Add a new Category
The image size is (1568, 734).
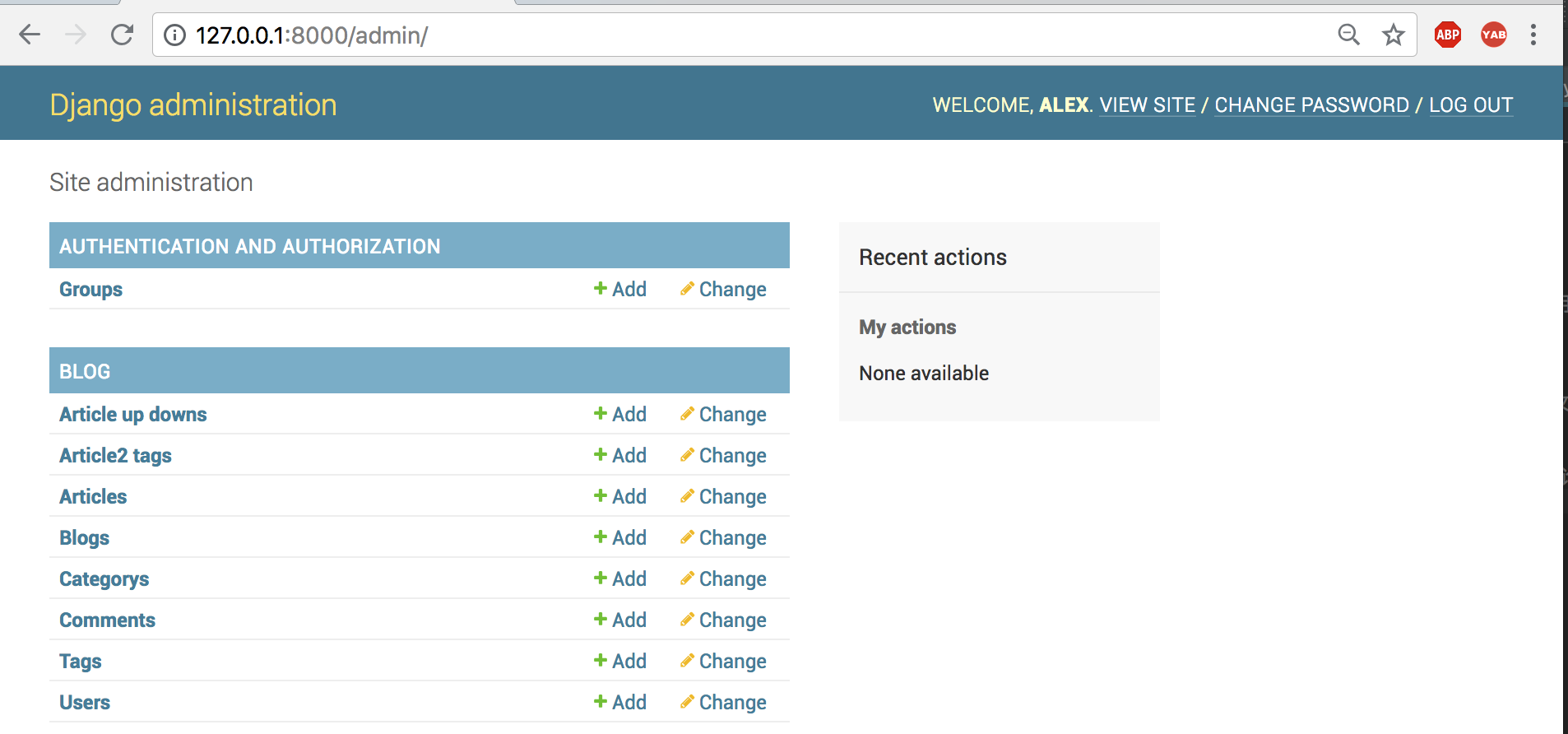click(620, 579)
